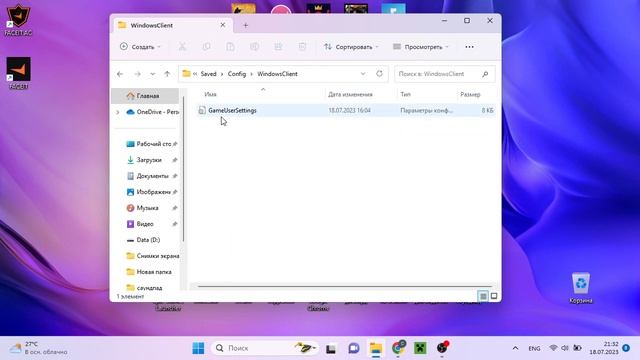Refresh the folder view
Image resolution: width=640 pixels, height=360 pixels.
pyautogui.click(x=379, y=74)
